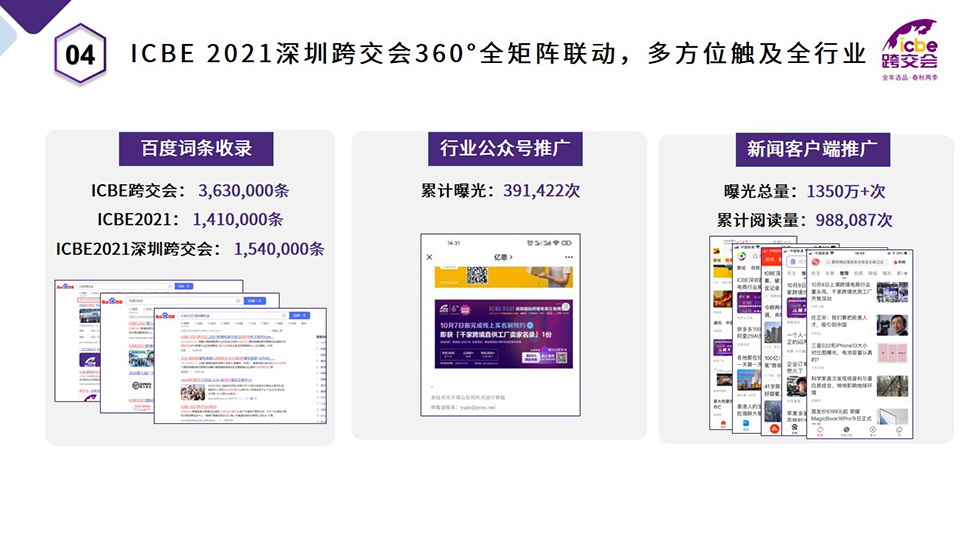This screenshot has width=970, height=546.
Task: Click the search bar in the front news screenshot
Action: [856, 262]
